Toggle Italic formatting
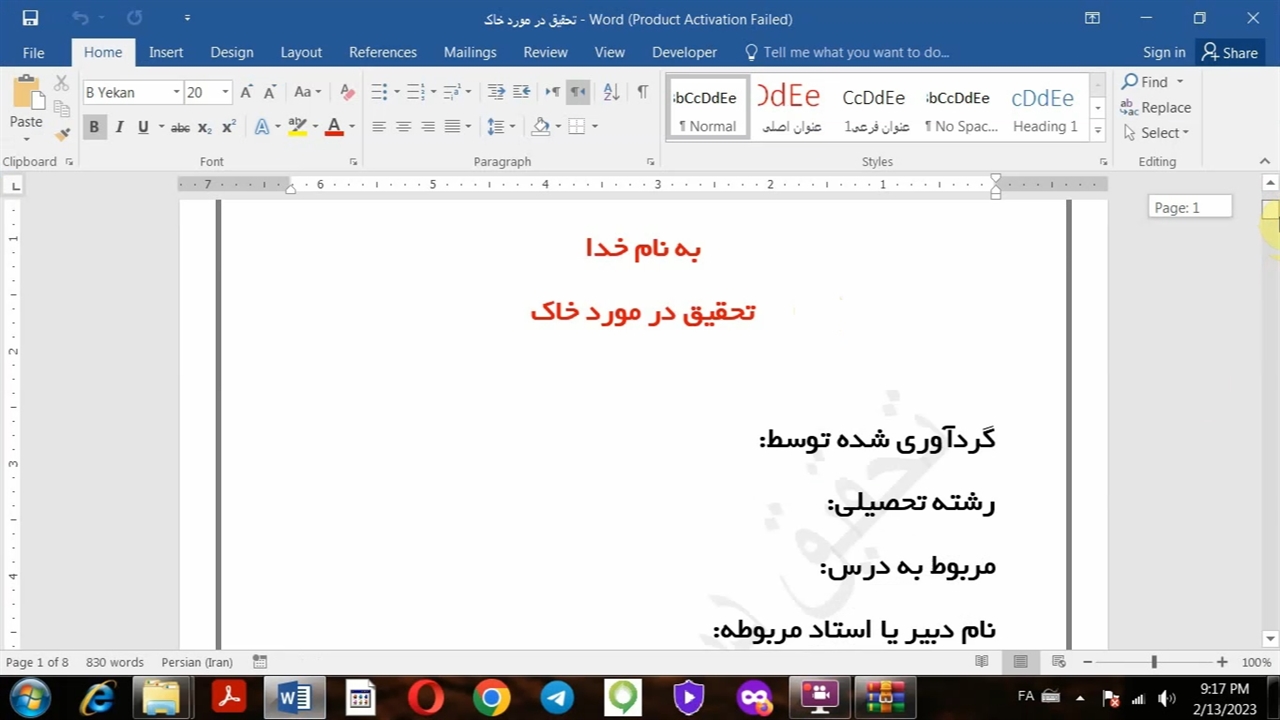The height and width of the screenshot is (720, 1280). [x=119, y=127]
